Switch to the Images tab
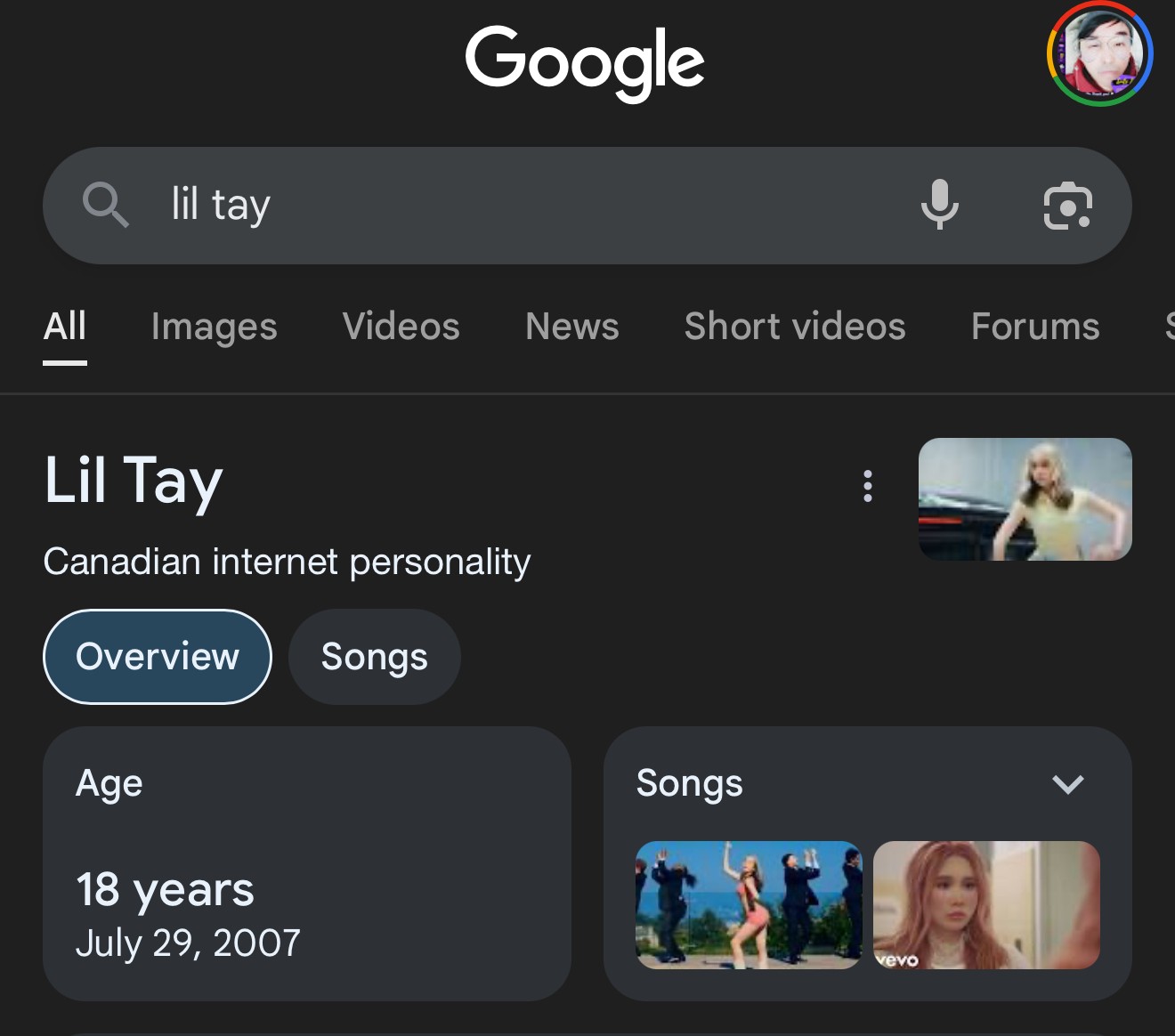Image resolution: width=1175 pixels, height=1036 pixels. click(x=215, y=327)
